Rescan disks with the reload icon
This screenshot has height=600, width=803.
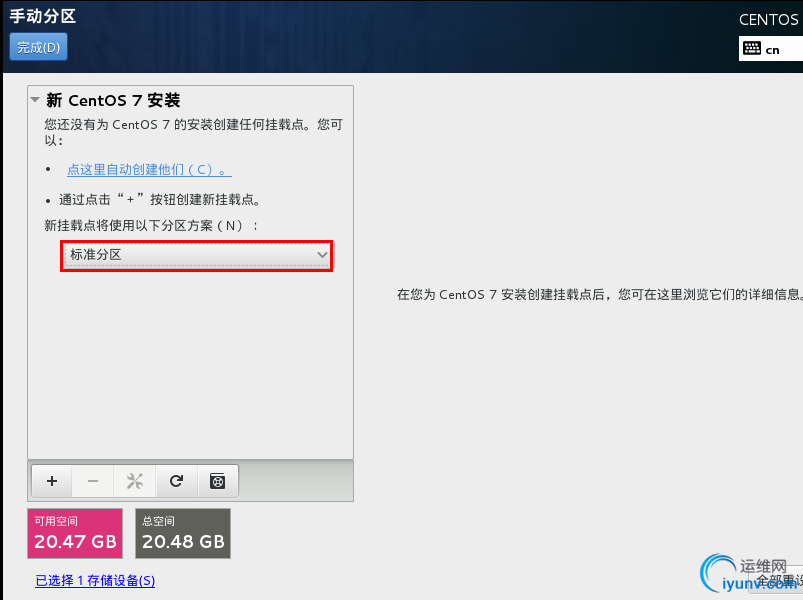point(176,481)
